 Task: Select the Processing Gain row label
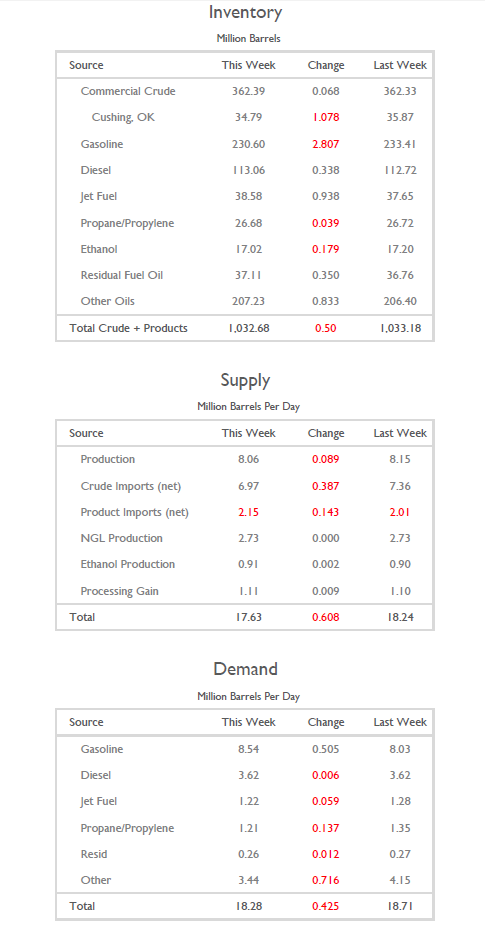[x=120, y=591]
